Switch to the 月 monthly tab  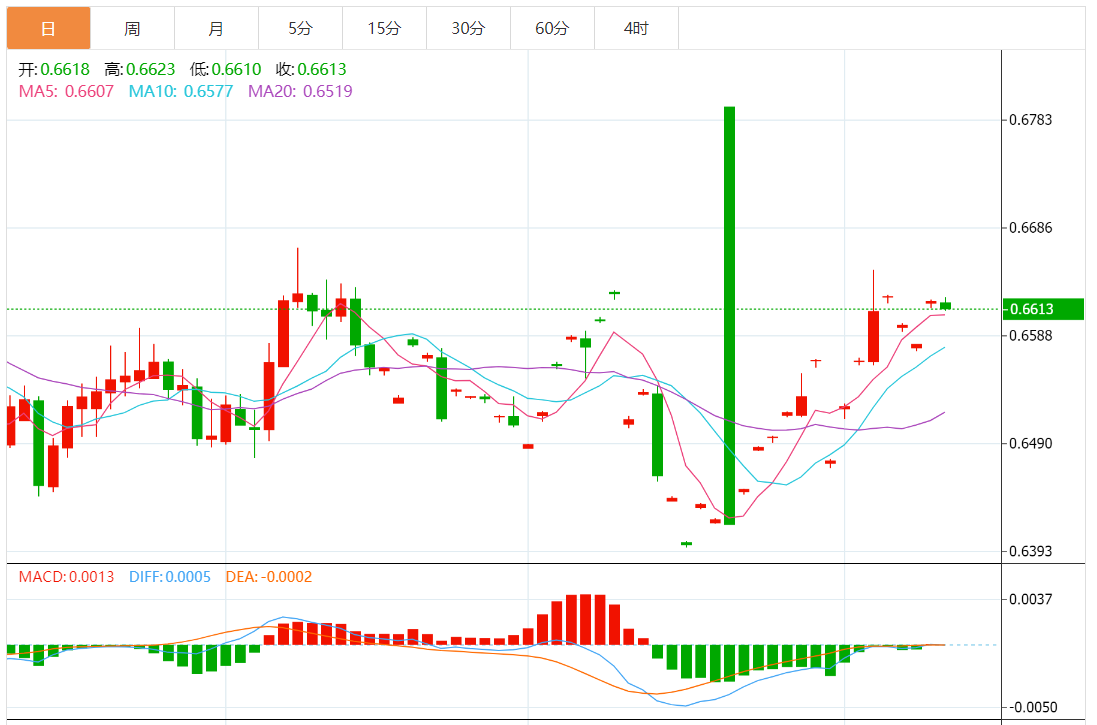coord(216,28)
